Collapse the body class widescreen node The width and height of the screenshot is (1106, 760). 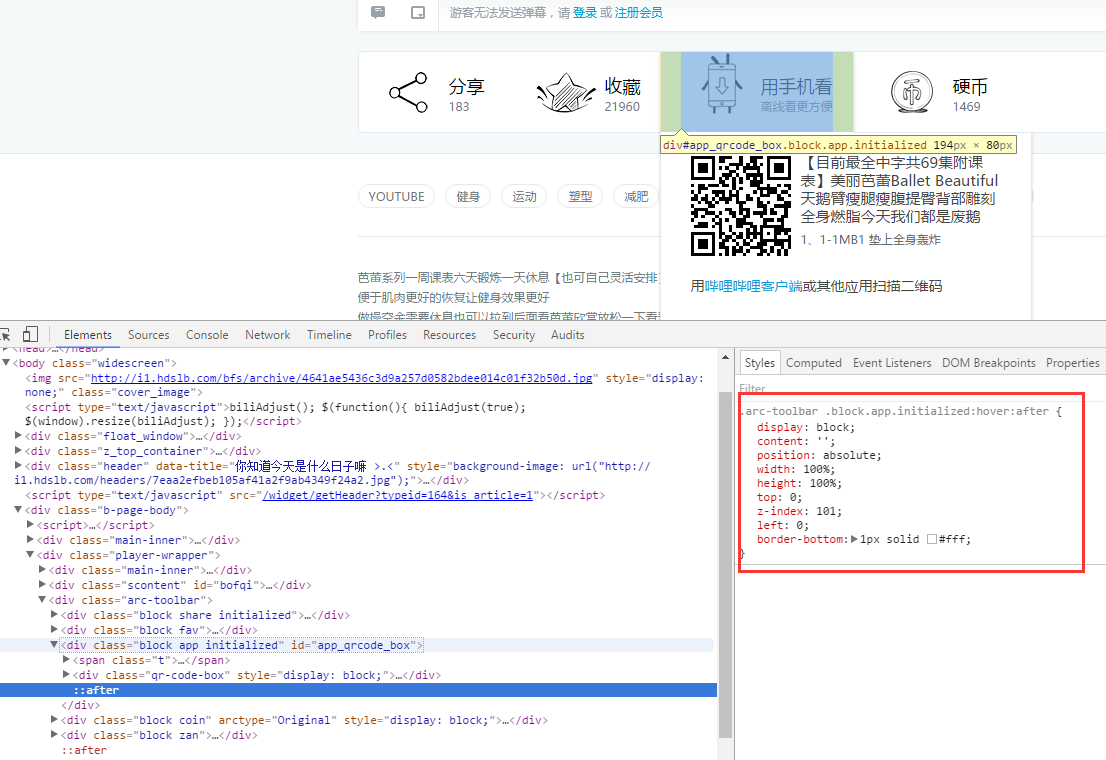(6, 363)
